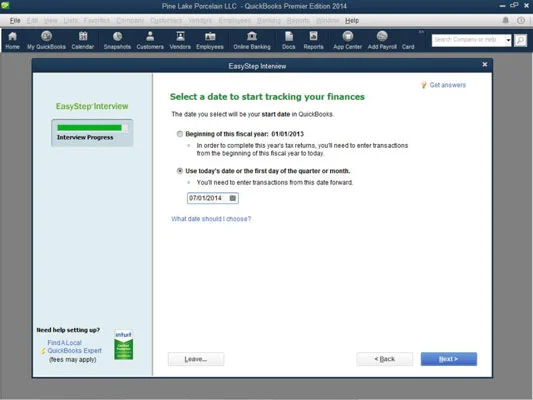The height and width of the screenshot is (400, 533).
Task: Click the QuickBooks application logo icon
Action: pyautogui.click(x=5, y=5)
